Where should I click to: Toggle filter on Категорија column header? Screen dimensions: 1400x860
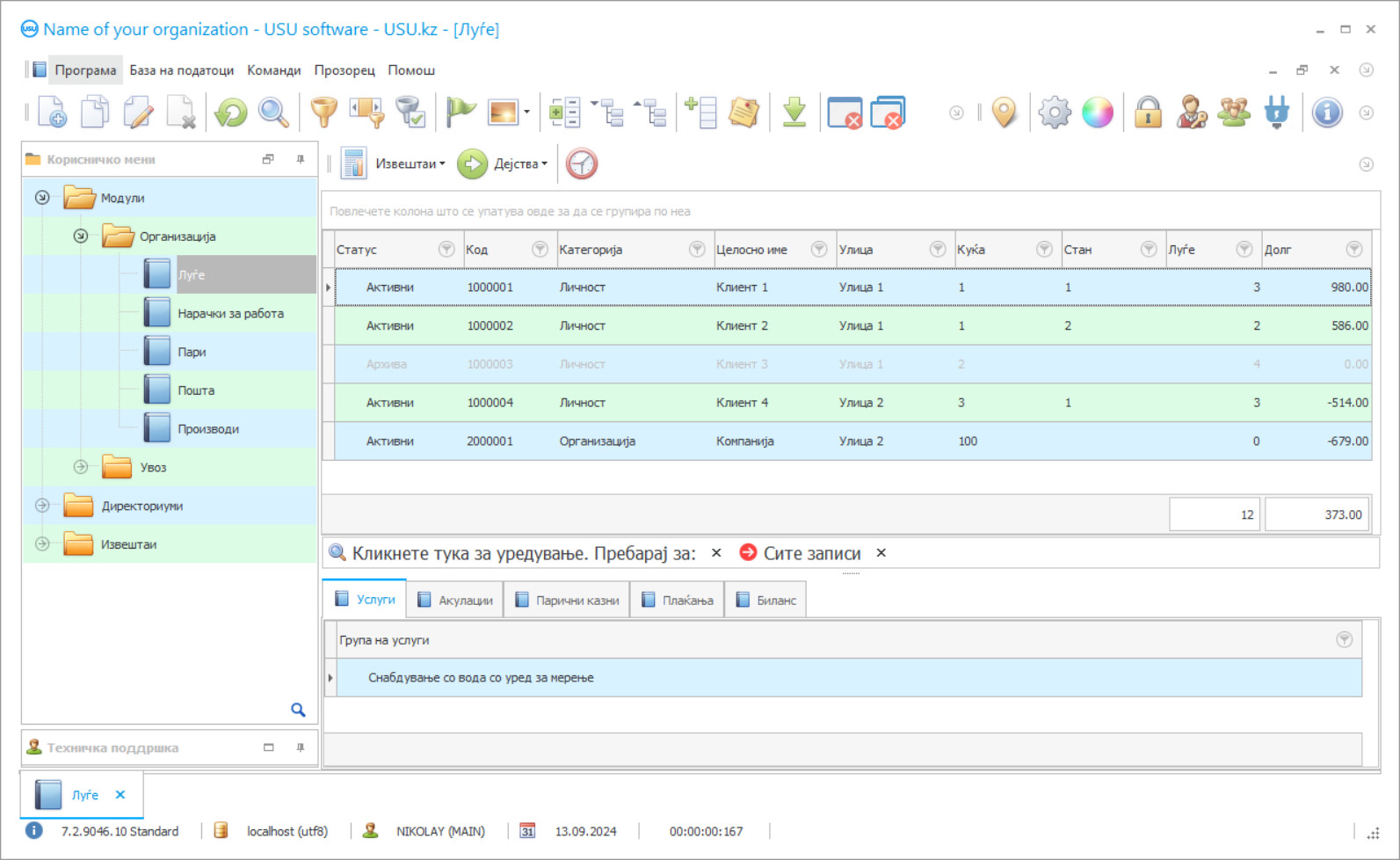click(697, 250)
